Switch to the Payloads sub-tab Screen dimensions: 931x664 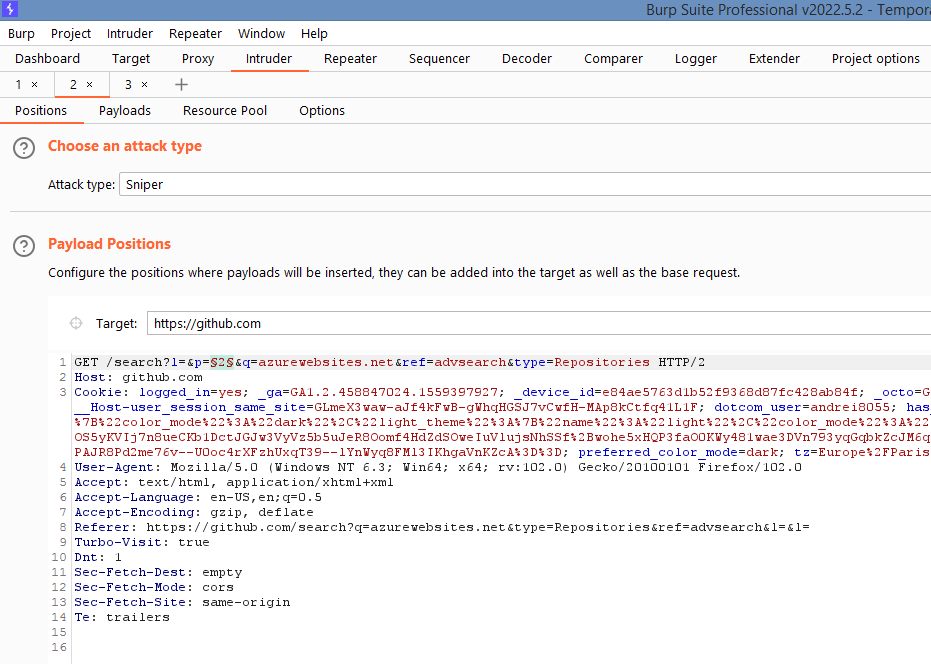pos(125,111)
